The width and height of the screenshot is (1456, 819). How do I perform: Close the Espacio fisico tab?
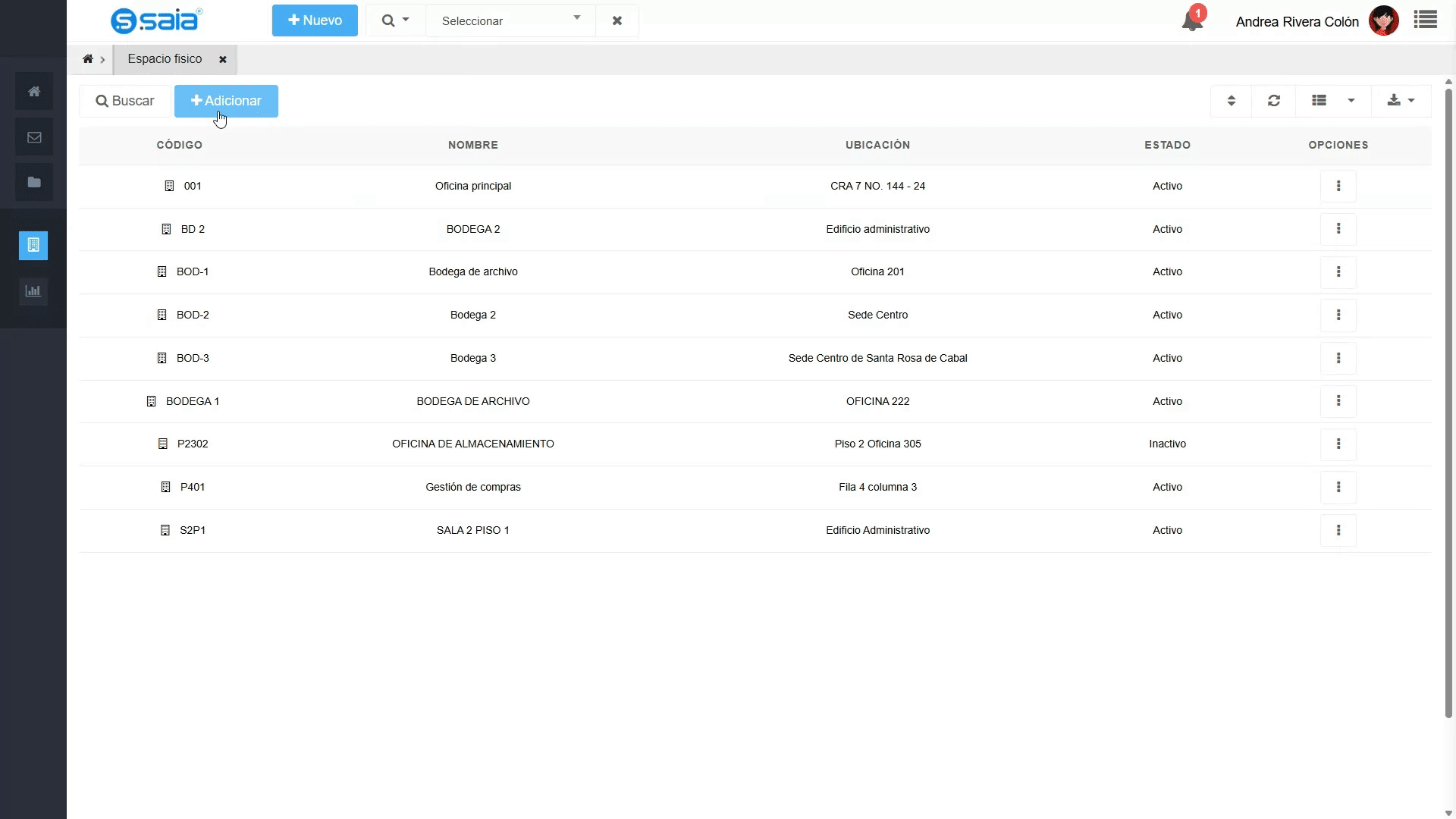click(223, 60)
